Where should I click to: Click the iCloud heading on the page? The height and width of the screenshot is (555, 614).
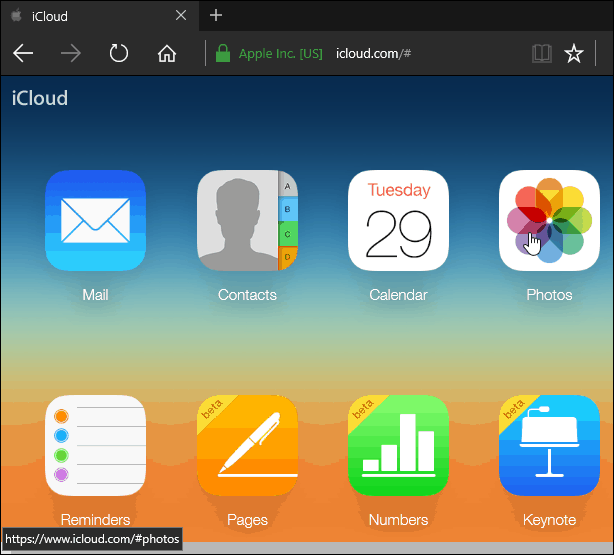pyautogui.click(x=40, y=98)
